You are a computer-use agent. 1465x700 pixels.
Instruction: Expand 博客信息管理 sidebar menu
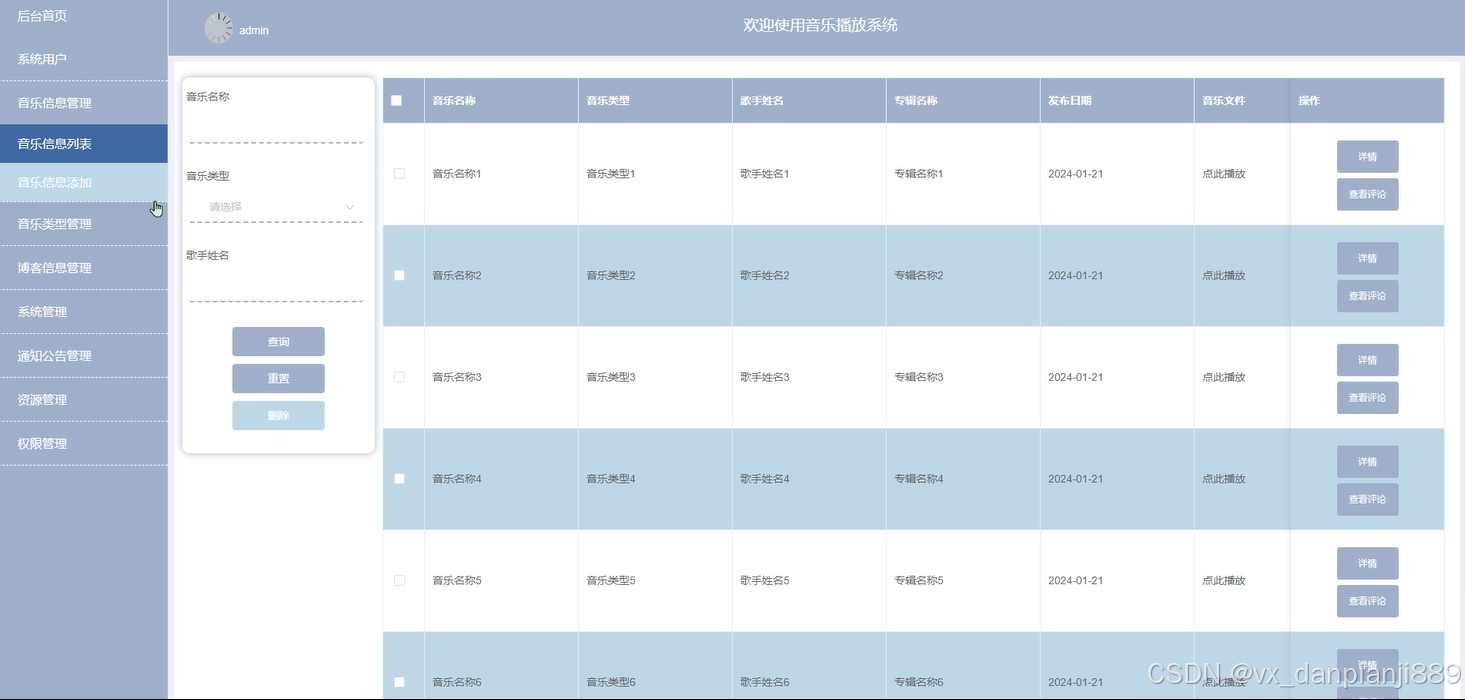click(x=84, y=268)
